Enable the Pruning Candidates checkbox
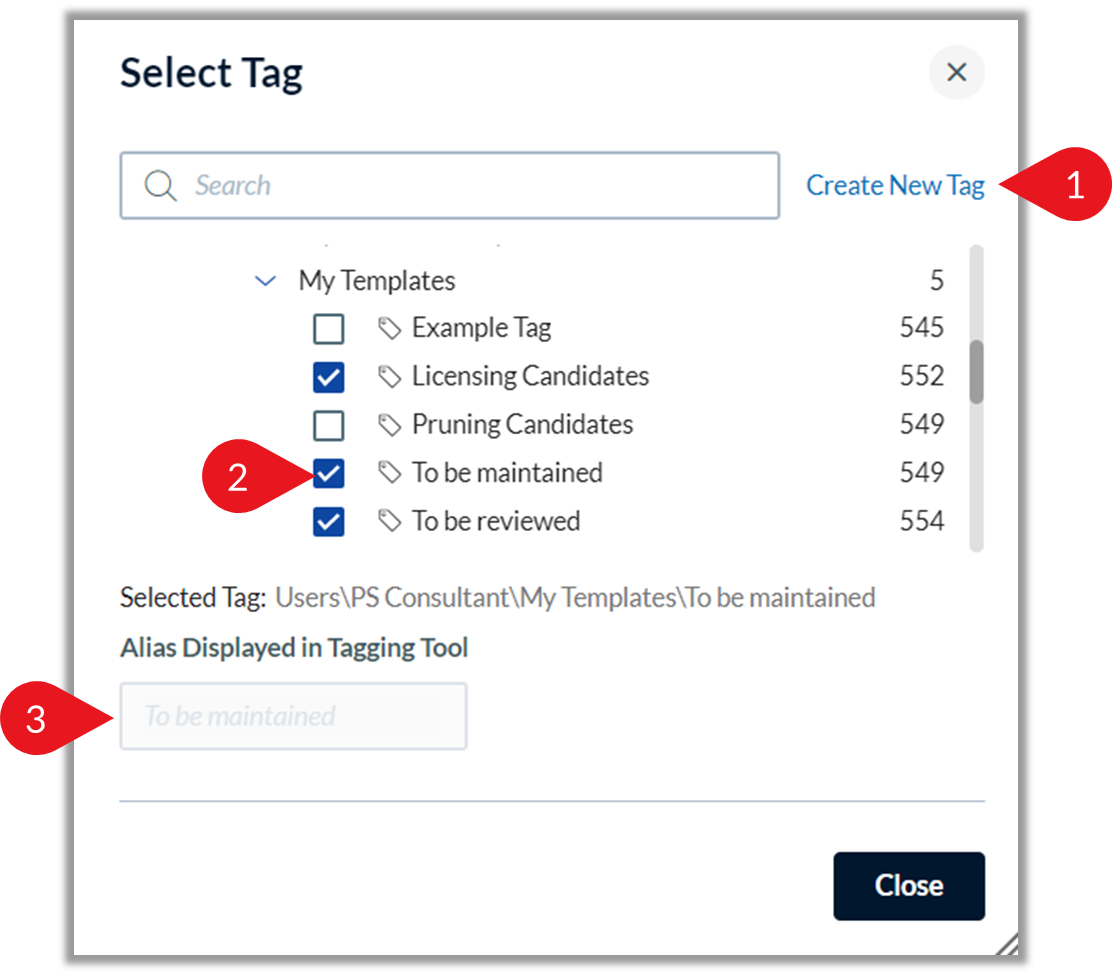The image size is (1112, 975). coord(329,425)
